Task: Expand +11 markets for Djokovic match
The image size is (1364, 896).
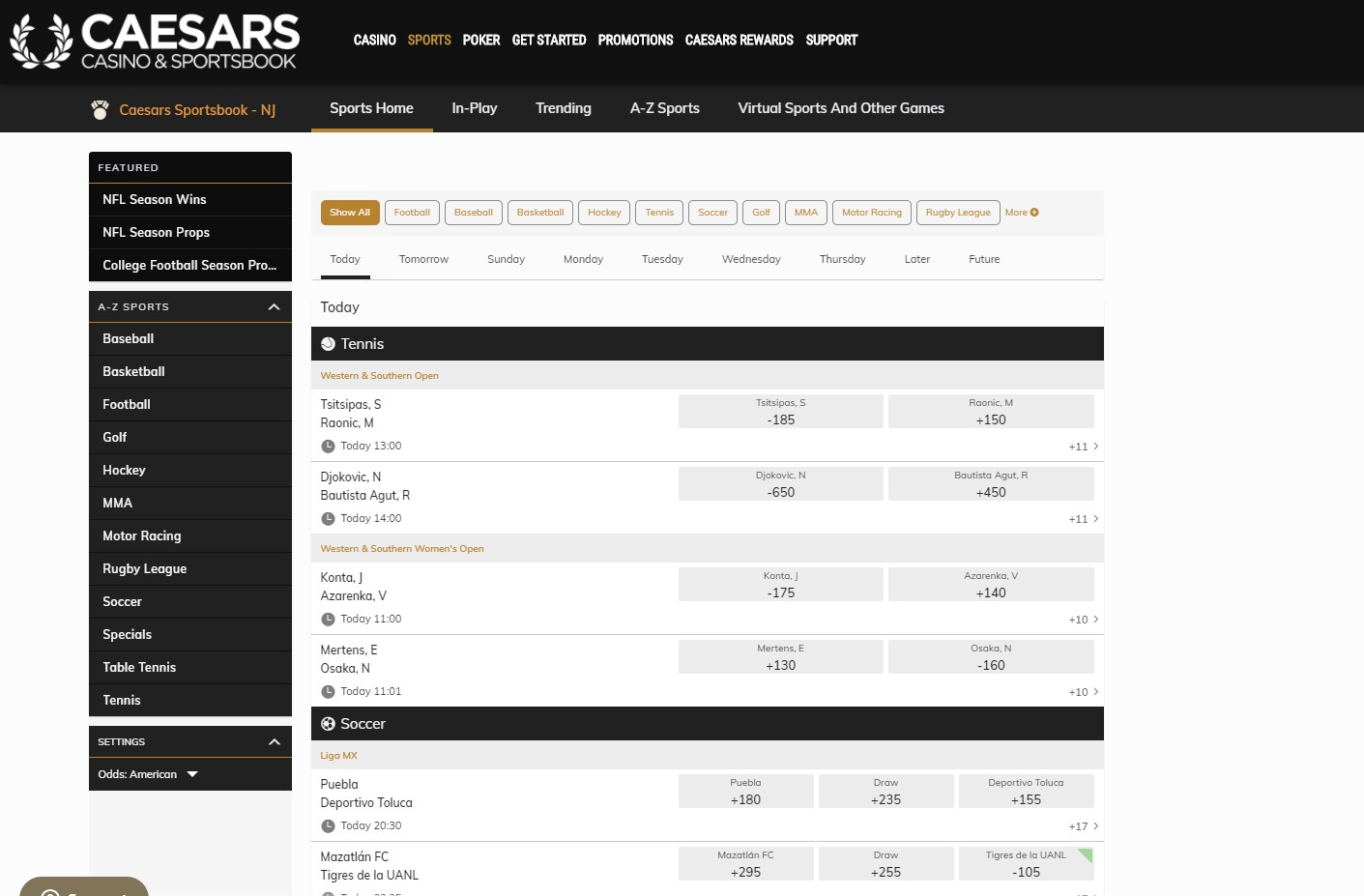Action: [x=1084, y=519]
